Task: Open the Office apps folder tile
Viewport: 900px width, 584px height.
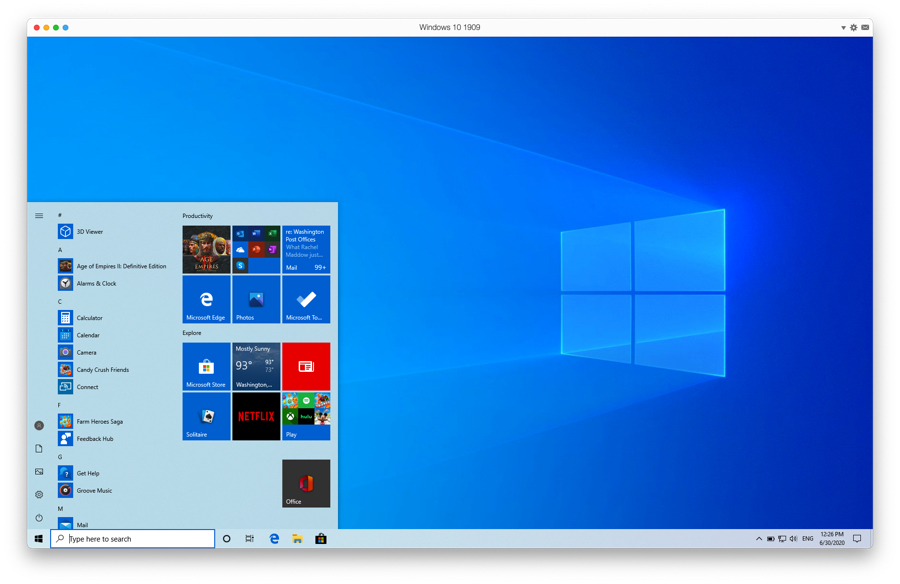Action: click(256, 249)
